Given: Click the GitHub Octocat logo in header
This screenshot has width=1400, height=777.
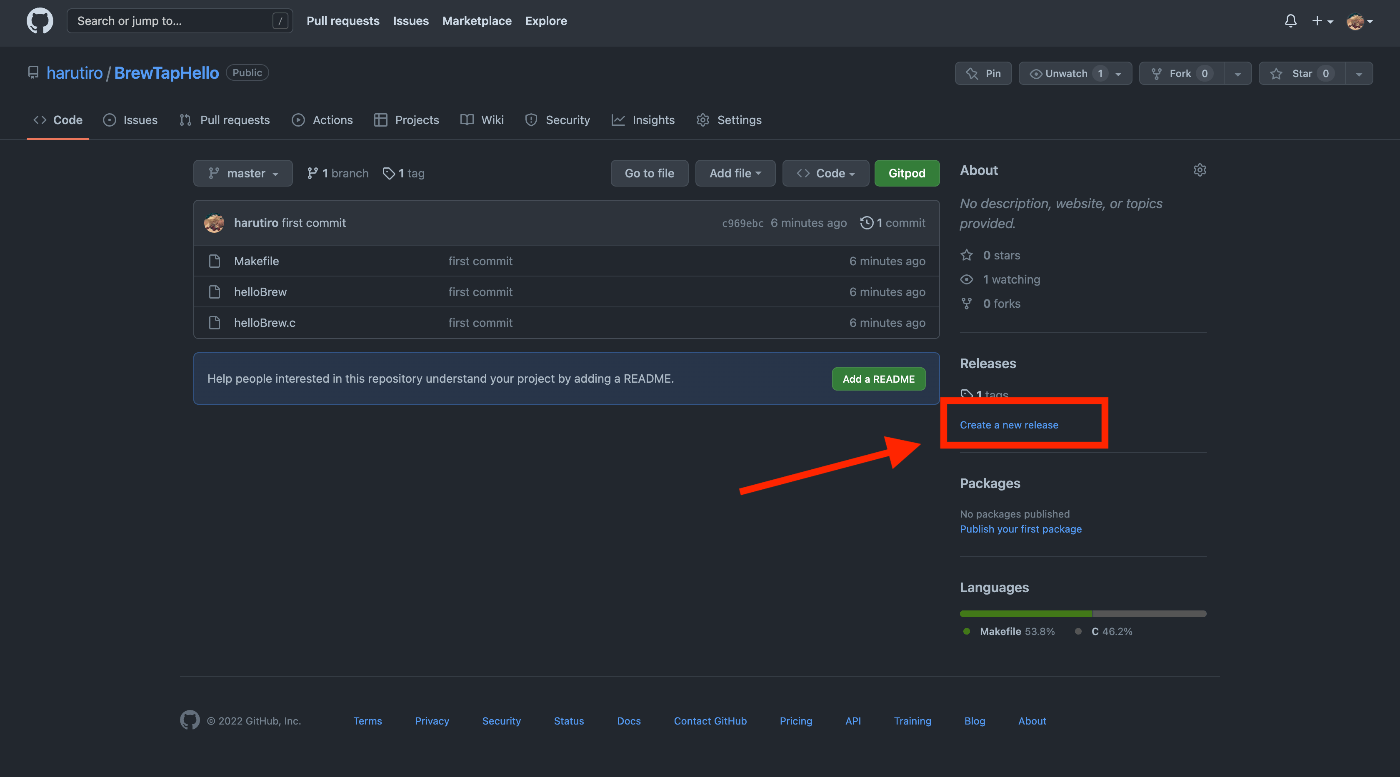Looking at the screenshot, I should tap(40, 21).
